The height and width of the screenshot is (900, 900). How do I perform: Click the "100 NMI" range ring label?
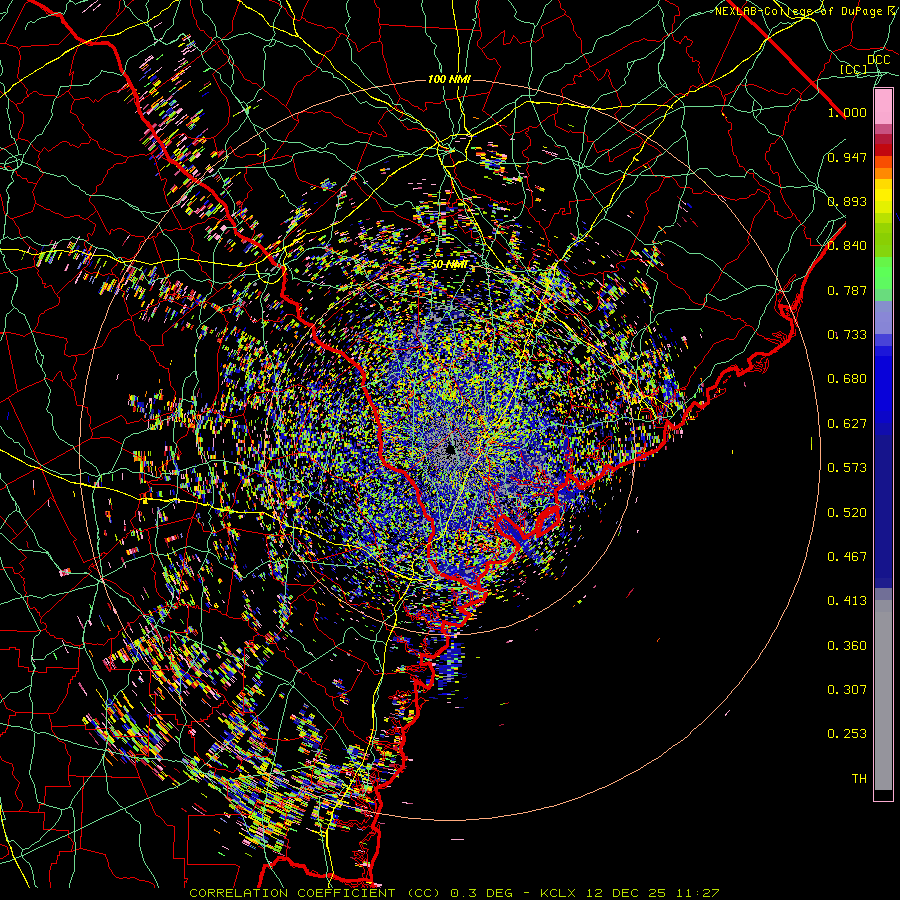point(449,79)
